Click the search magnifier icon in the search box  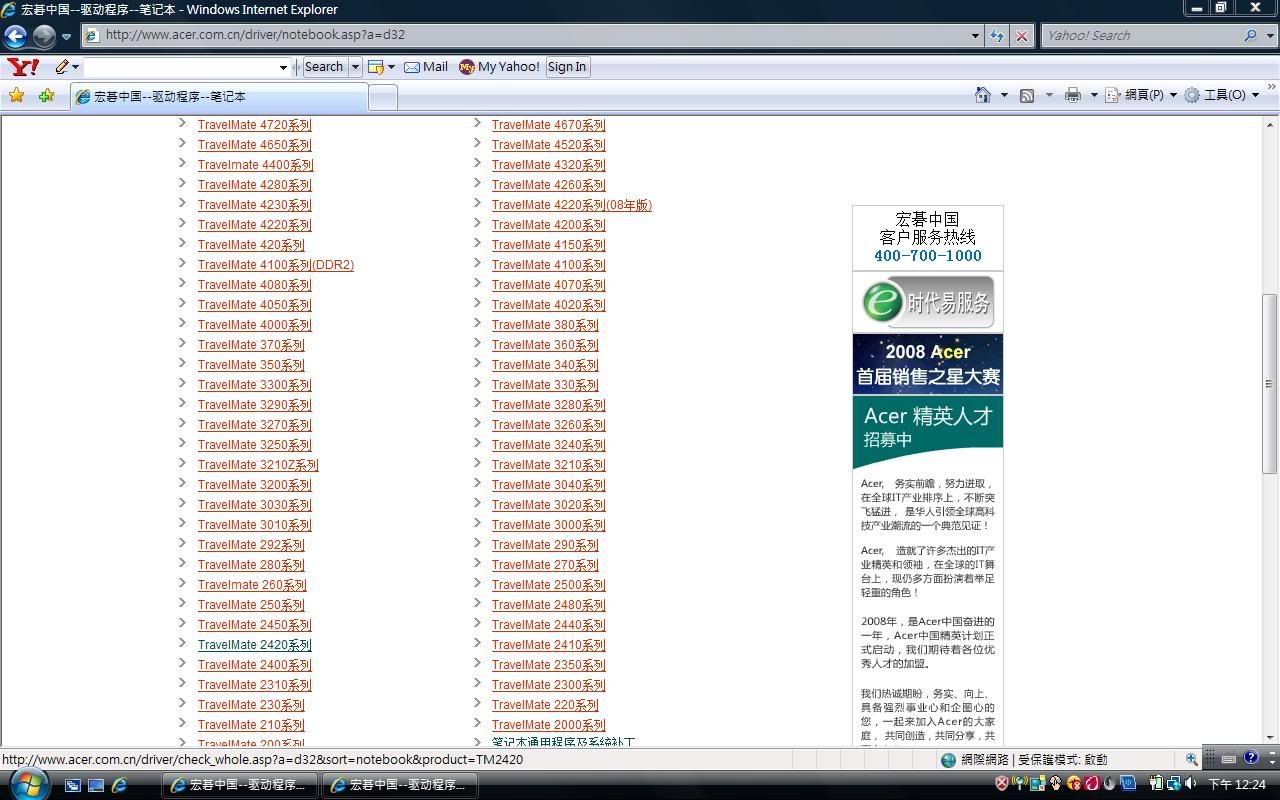pyautogui.click(x=1250, y=35)
